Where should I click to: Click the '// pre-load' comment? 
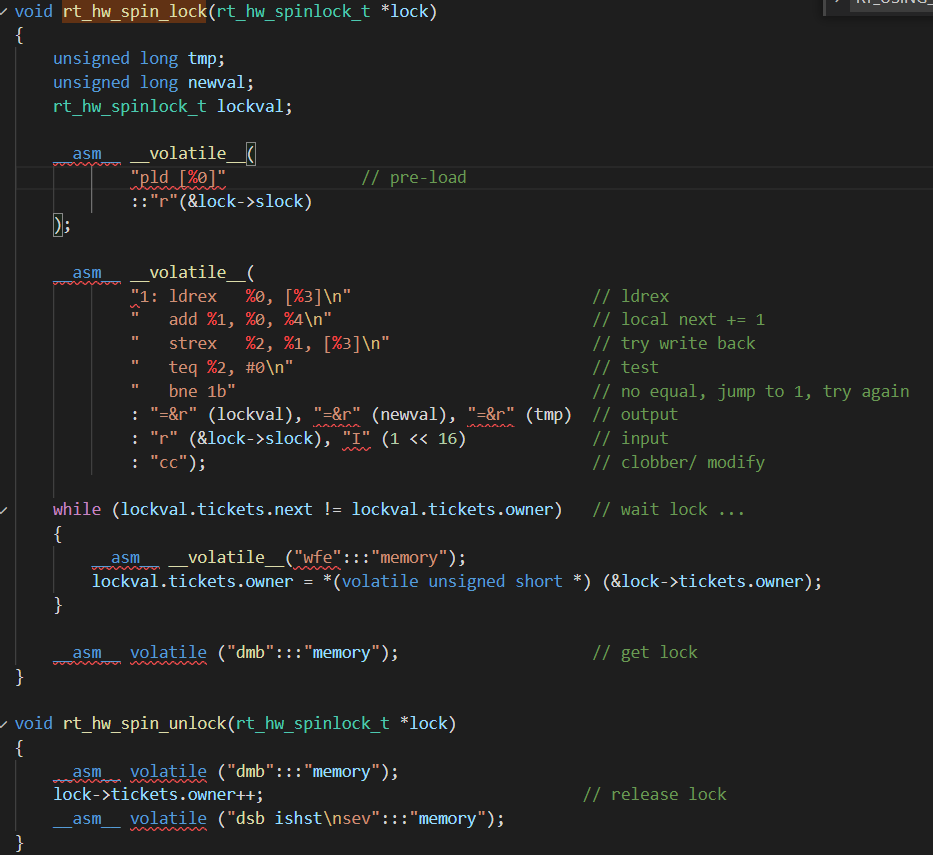click(x=414, y=177)
